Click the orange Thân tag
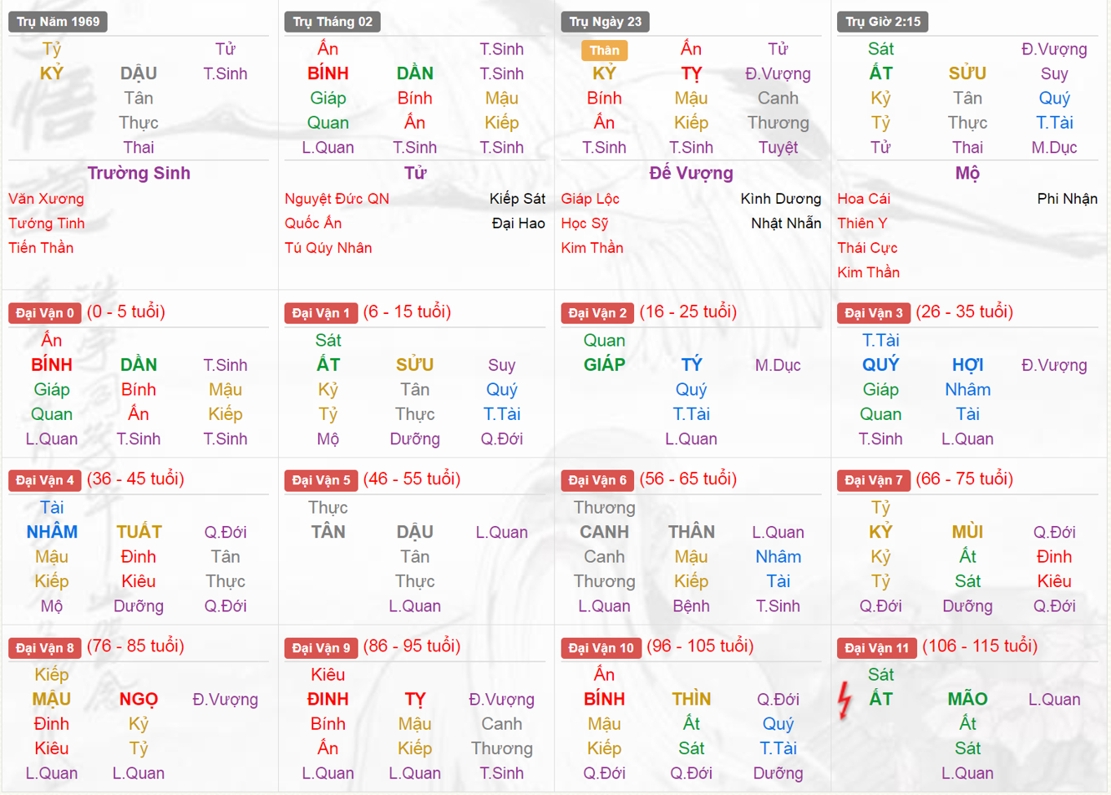 [604, 49]
